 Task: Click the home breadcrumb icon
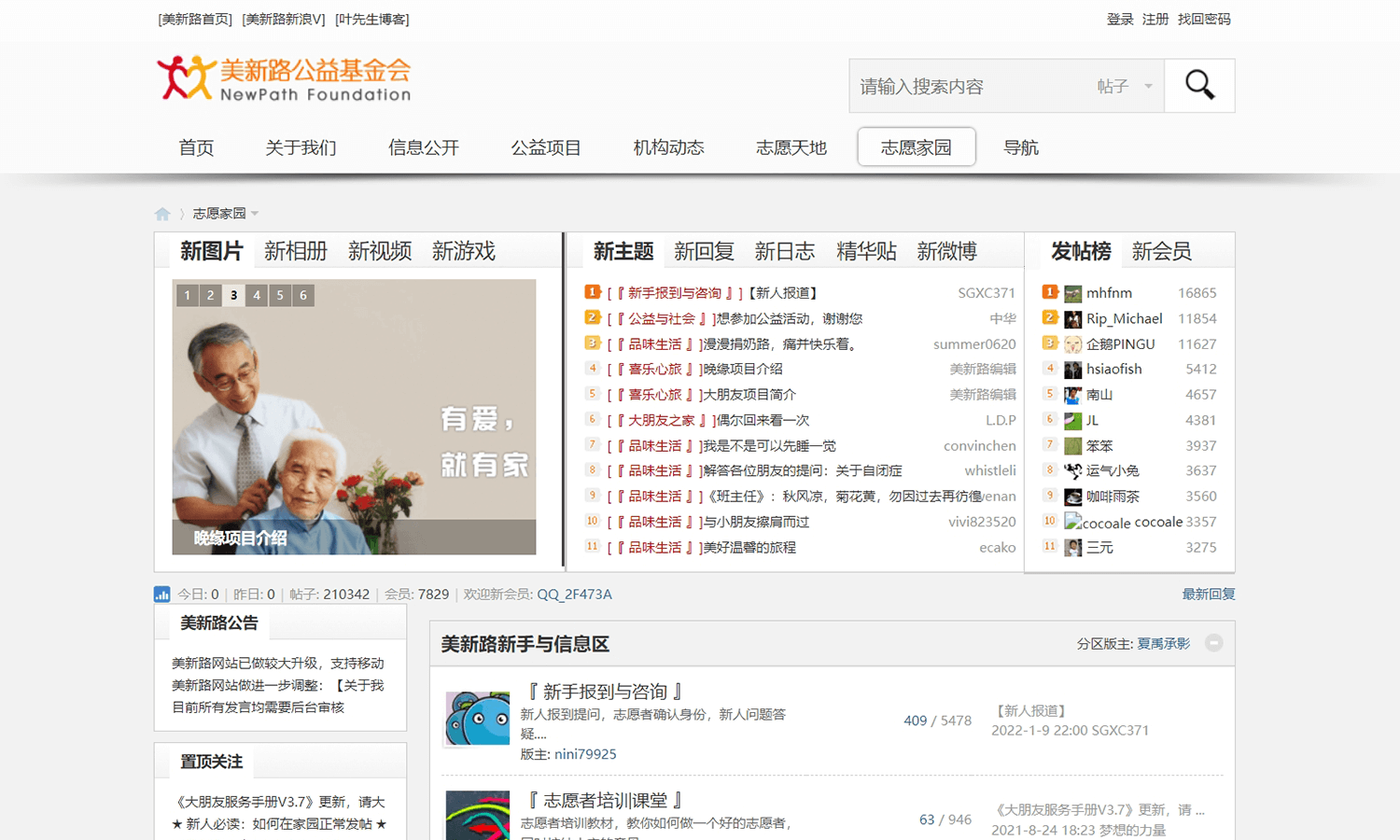coord(162,214)
